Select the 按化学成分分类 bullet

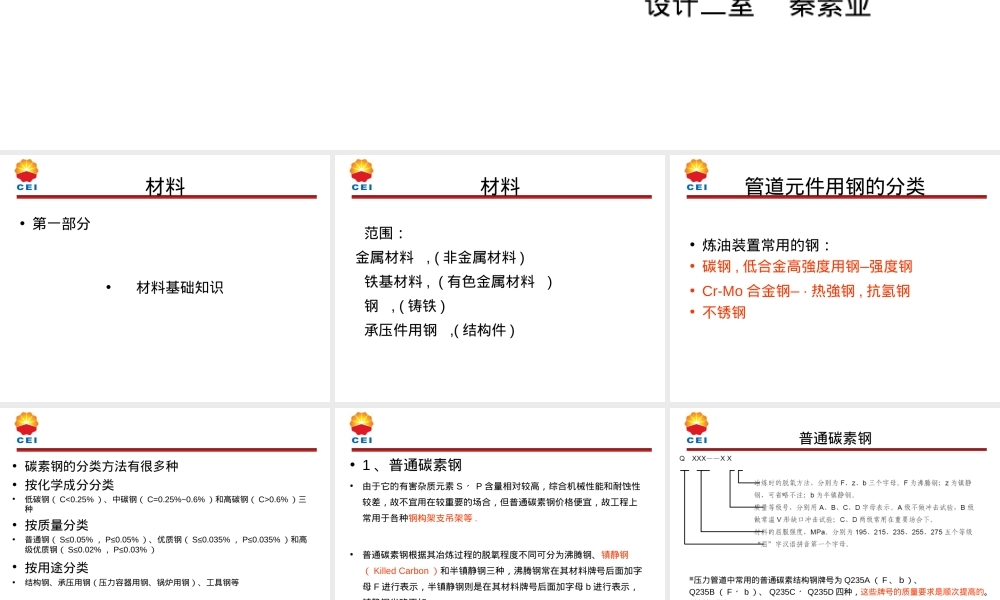pyautogui.click(x=70, y=485)
